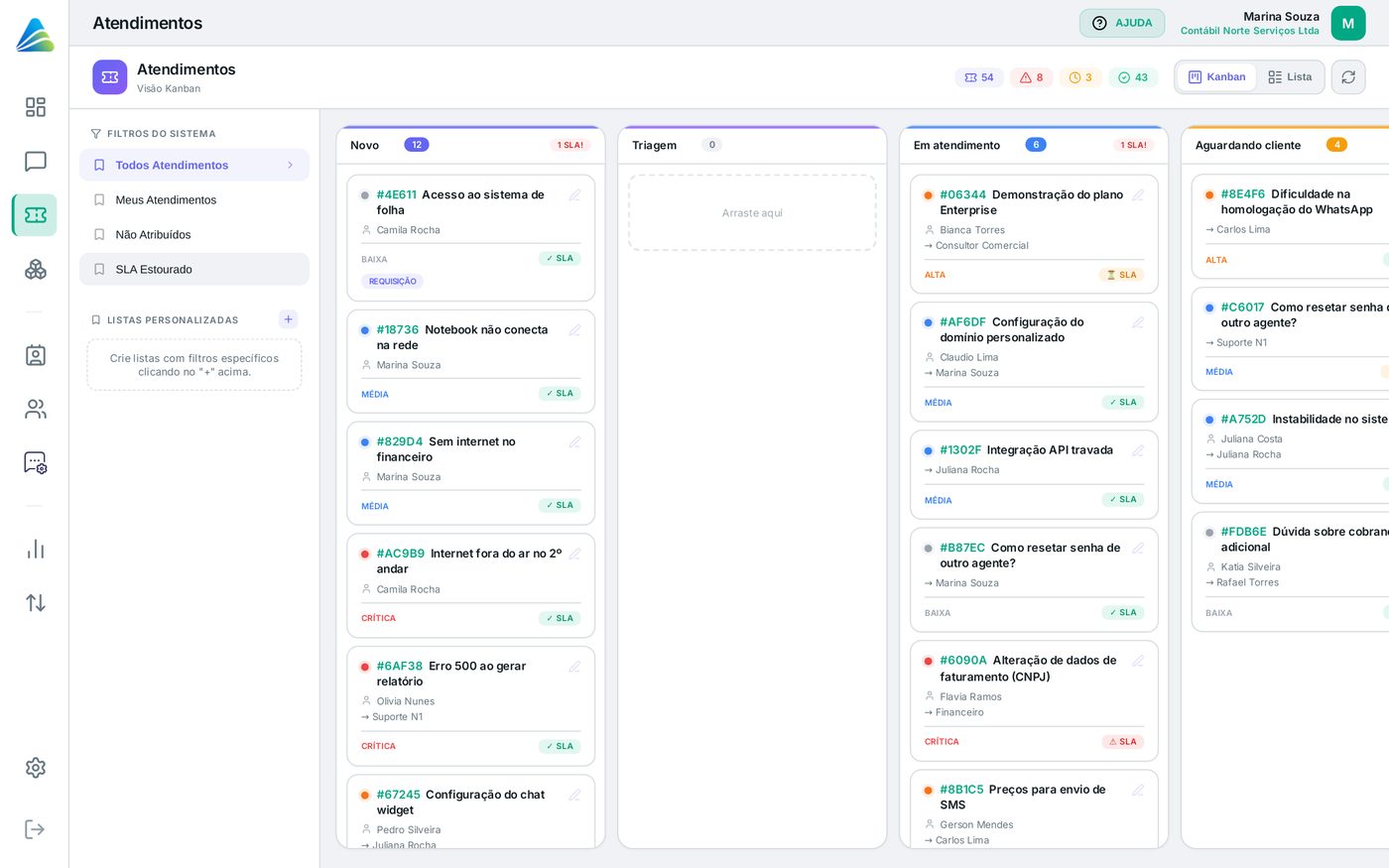Edit ticket #8B1C5 with pencil icon
The height and width of the screenshot is (868, 1389).
(1138, 791)
